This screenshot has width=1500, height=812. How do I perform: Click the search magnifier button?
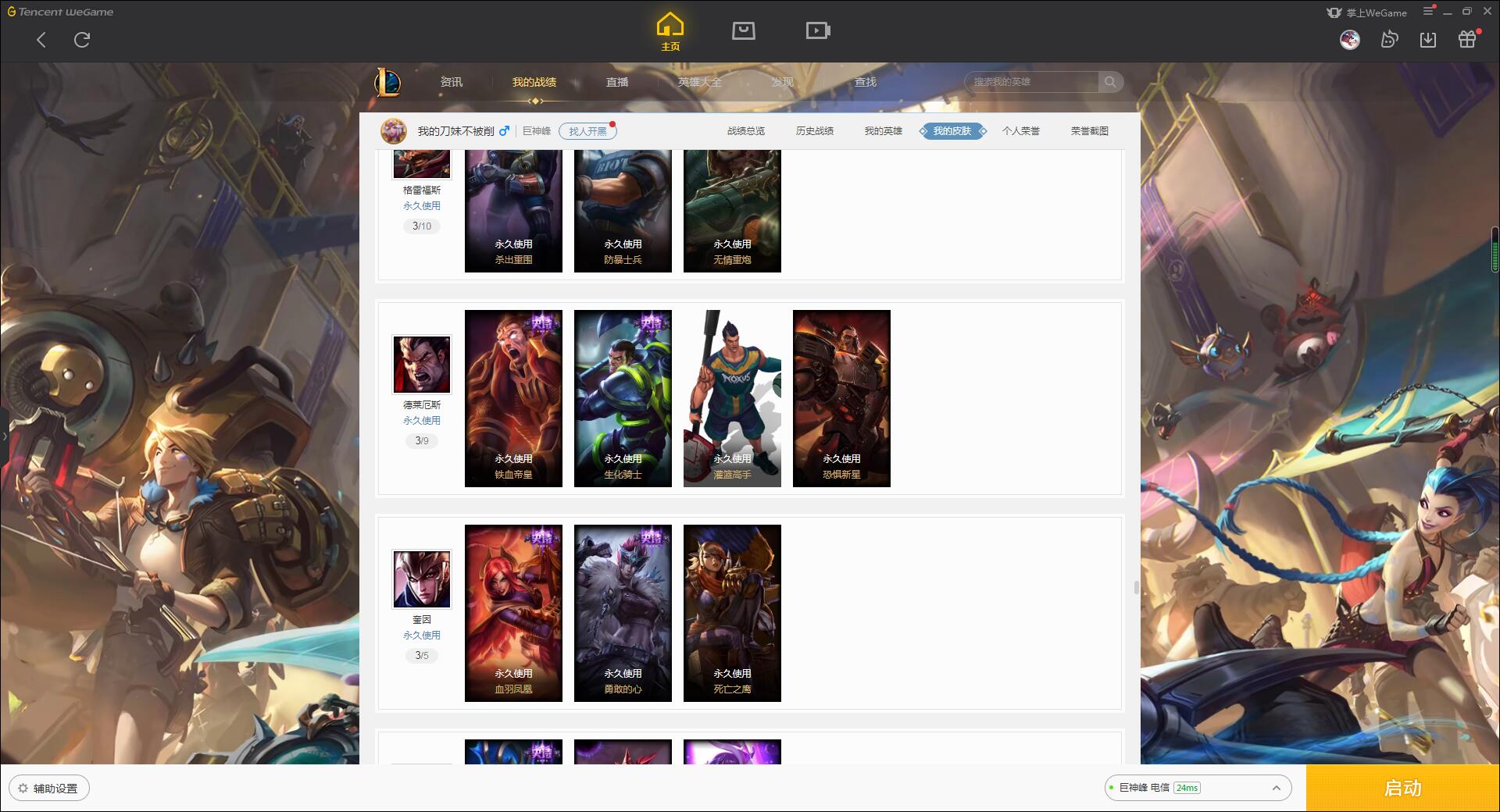click(x=1110, y=82)
